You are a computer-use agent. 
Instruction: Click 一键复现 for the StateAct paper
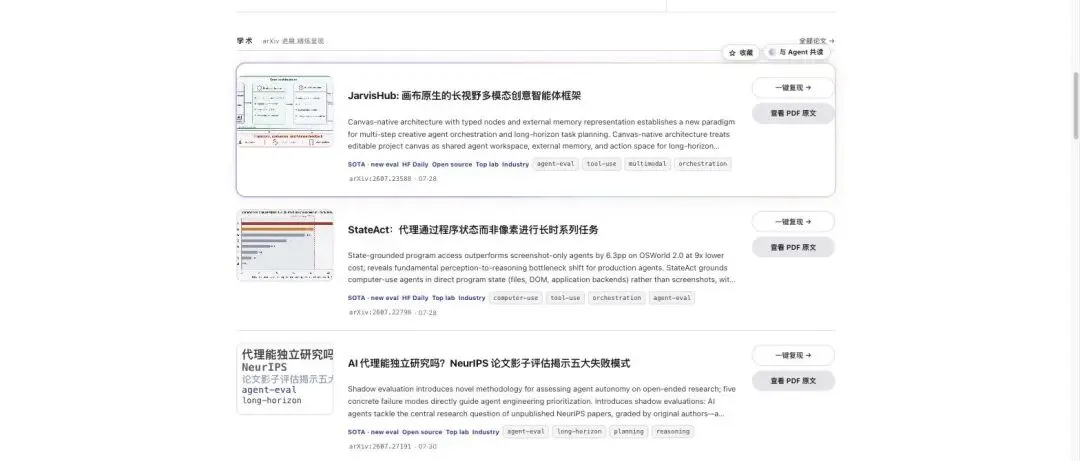click(x=793, y=221)
